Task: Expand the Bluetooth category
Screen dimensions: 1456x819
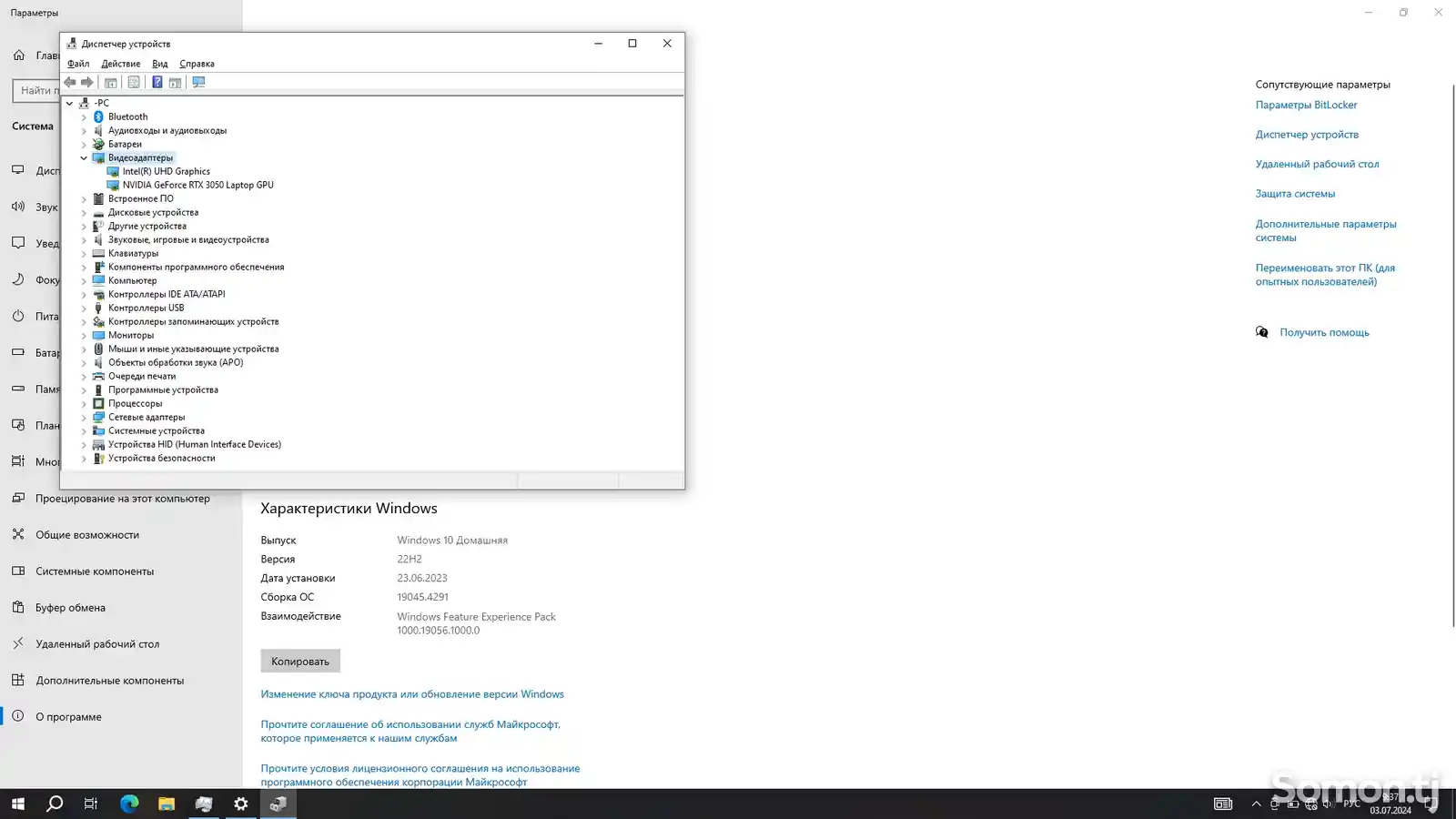Action: coord(84,116)
